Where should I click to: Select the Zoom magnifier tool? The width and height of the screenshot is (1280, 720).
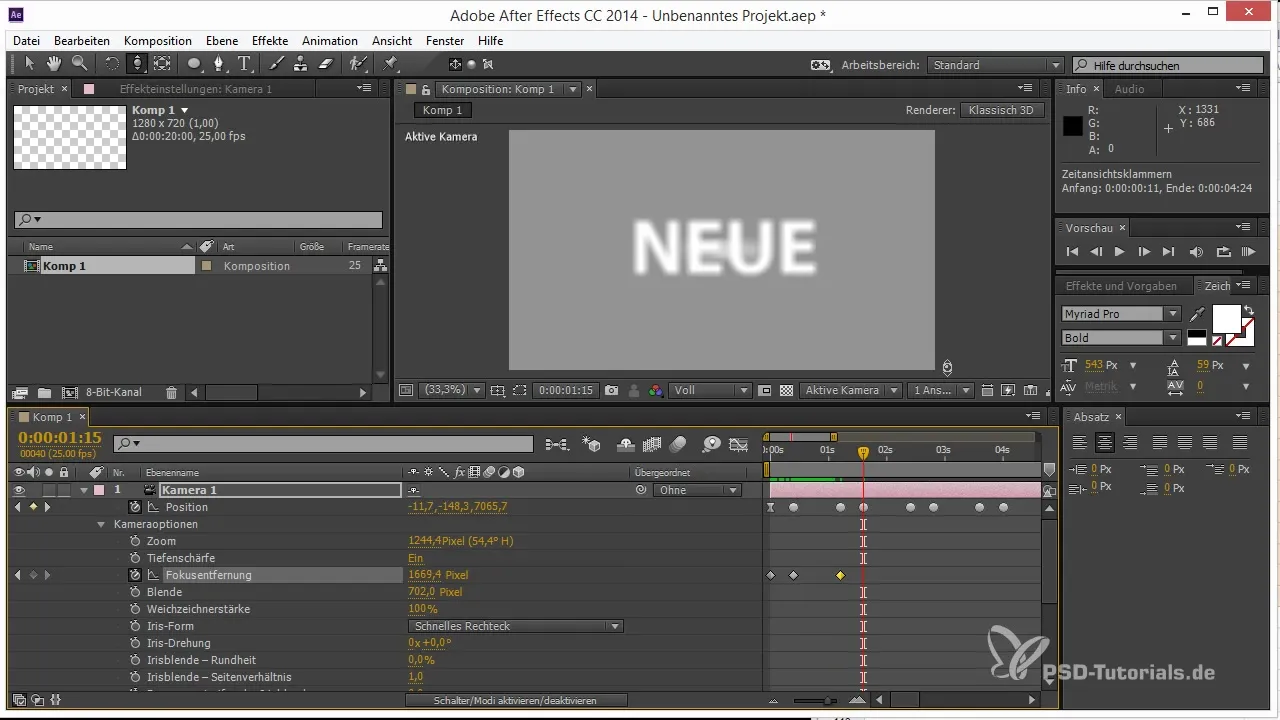click(78, 64)
